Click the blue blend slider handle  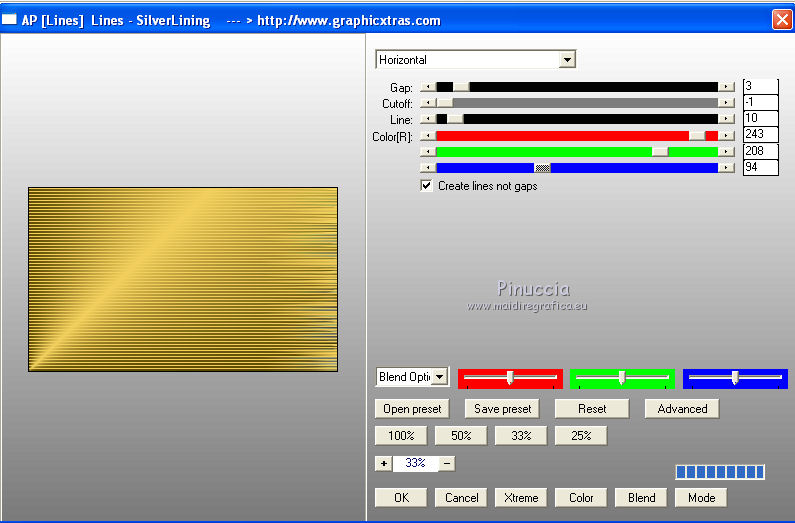(x=735, y=378)
